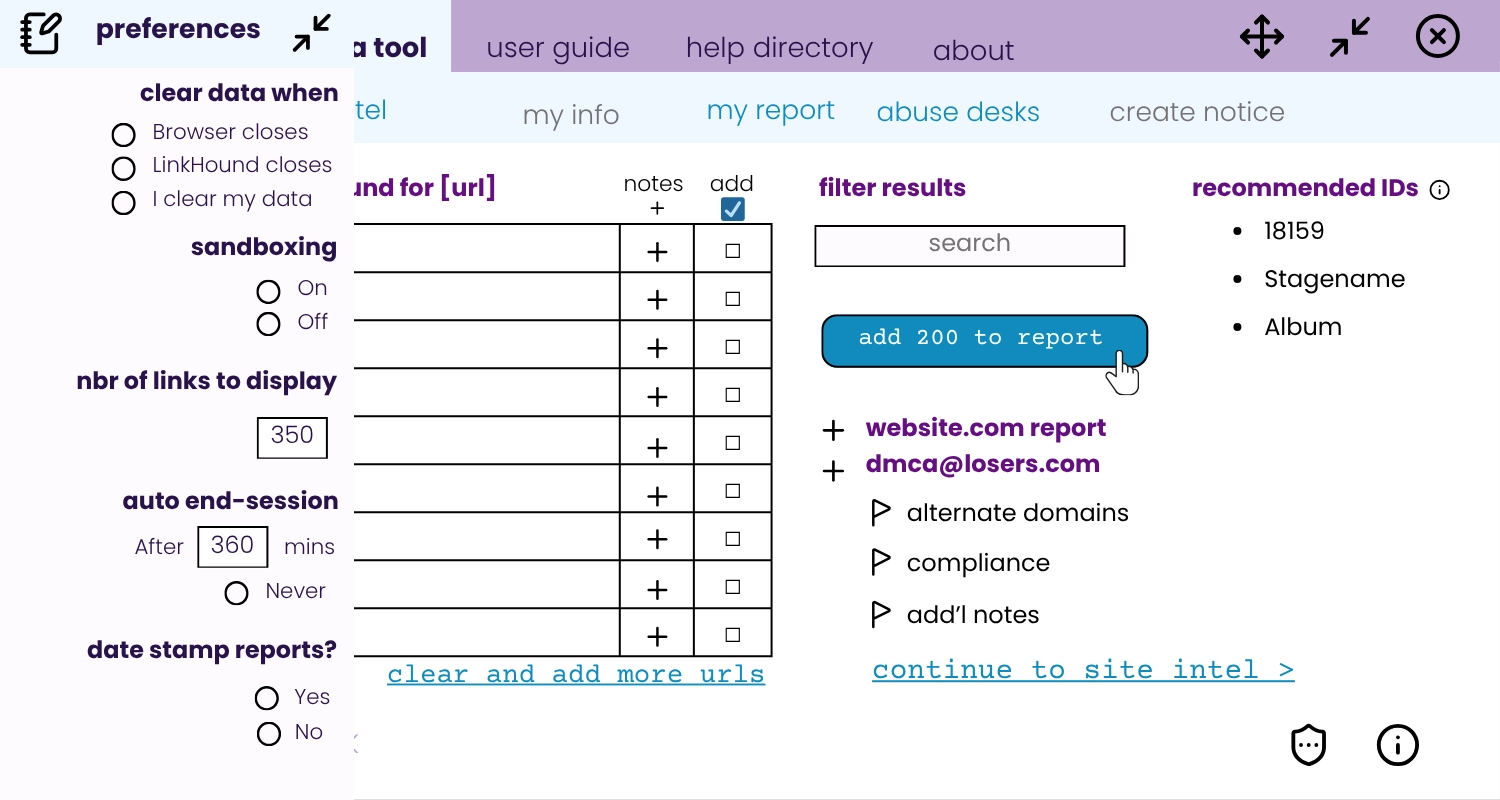Screen dimensions: 1500x800
Task: Toggle the add-all checkbox in the table header
Action: 733,209
